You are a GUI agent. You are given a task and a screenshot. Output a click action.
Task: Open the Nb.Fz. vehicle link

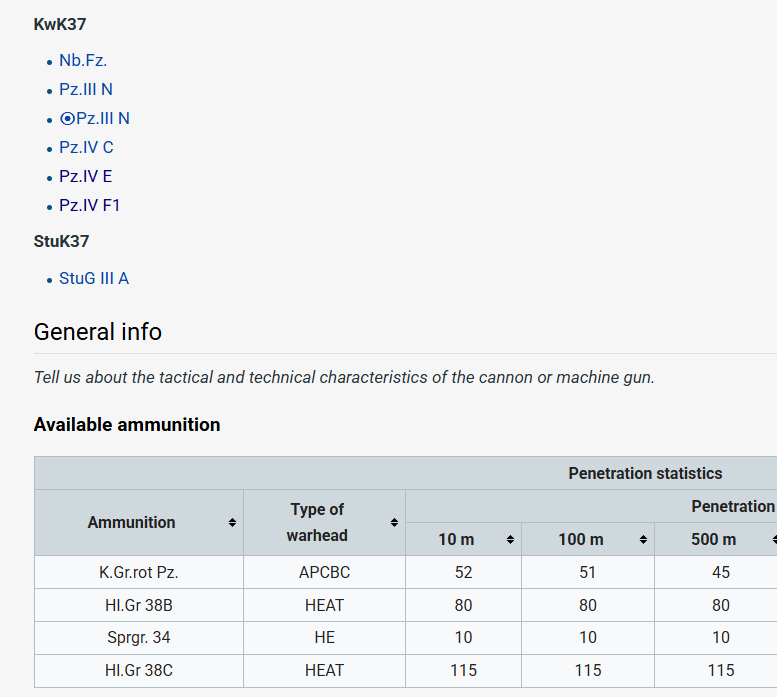pos(83,61)
